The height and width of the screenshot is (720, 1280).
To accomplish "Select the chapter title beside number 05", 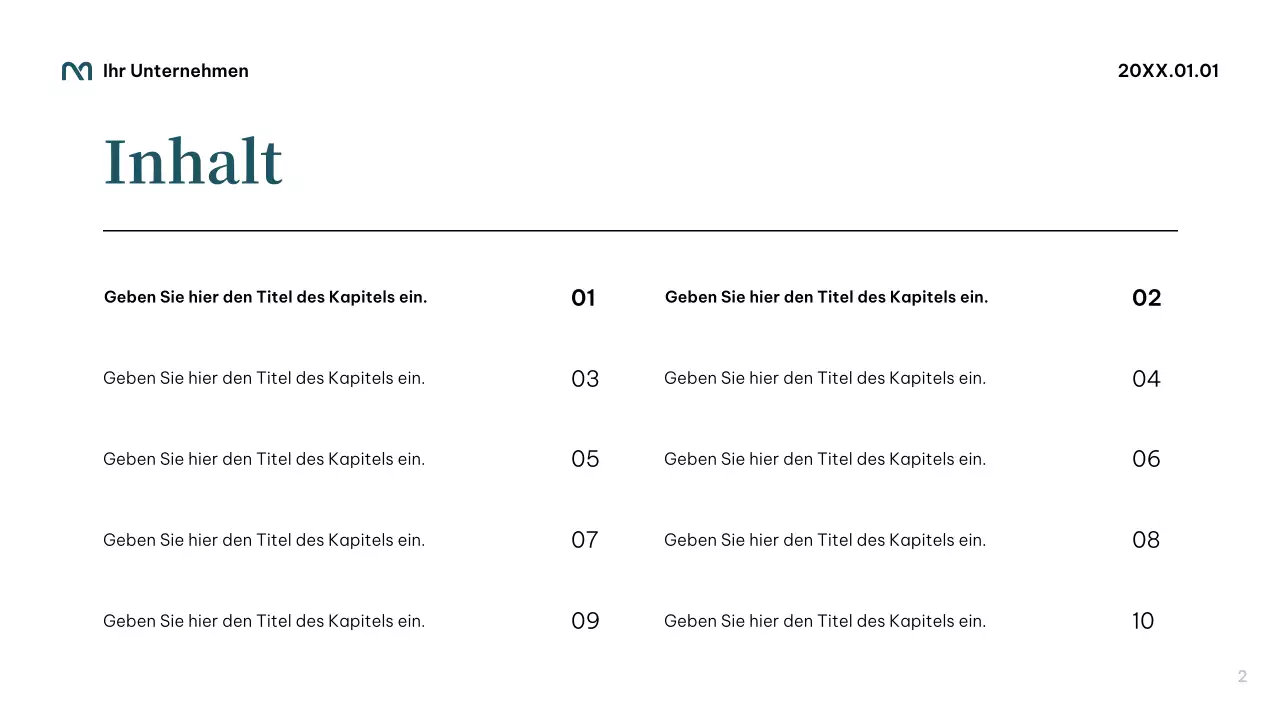I will [264, 459].
